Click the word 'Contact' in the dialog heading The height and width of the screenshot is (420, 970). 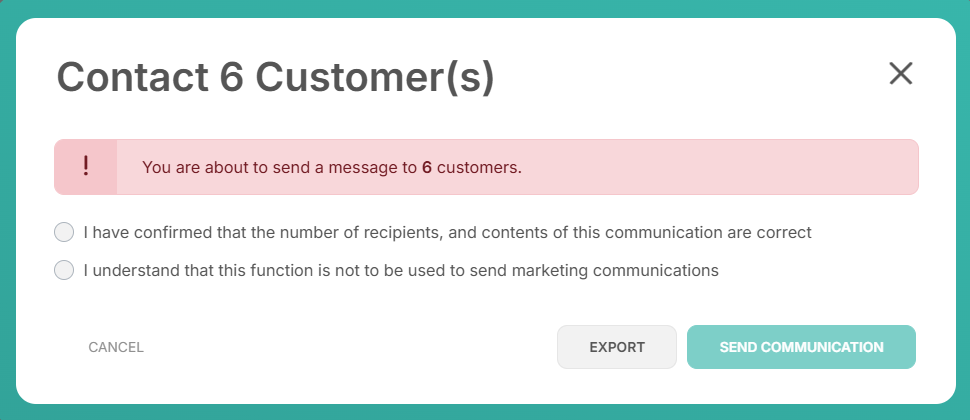point(132,77)
